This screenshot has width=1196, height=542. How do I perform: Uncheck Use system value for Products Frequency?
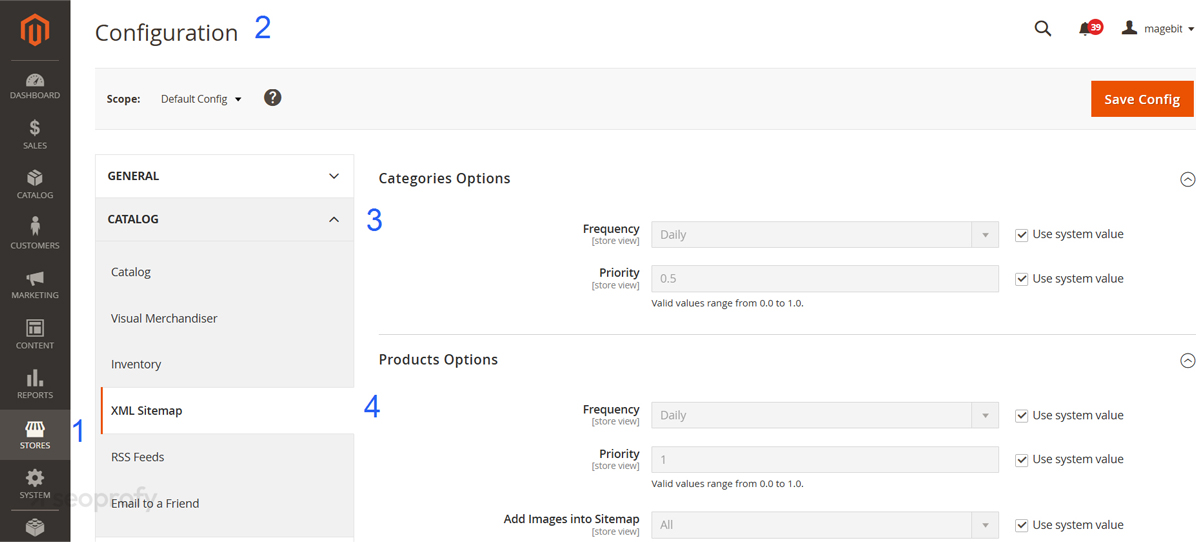click(x=1022, y=415)
